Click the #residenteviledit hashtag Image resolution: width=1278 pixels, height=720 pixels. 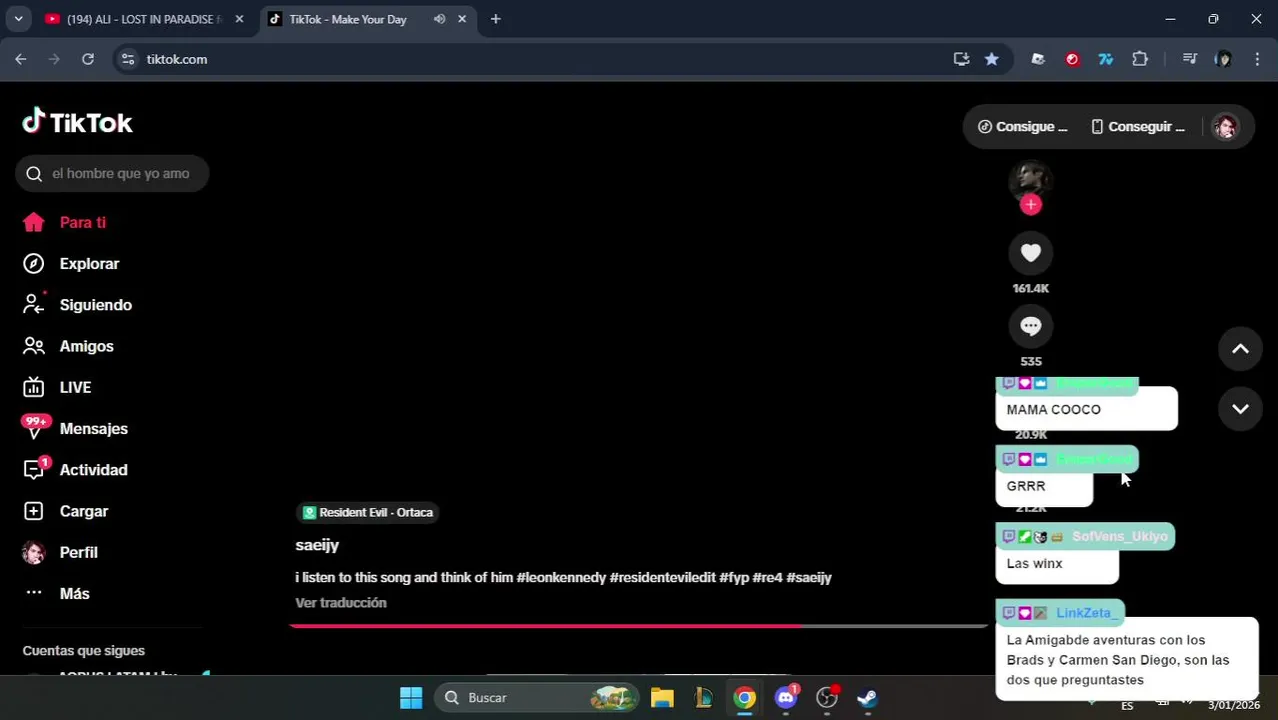click(662, 577)
